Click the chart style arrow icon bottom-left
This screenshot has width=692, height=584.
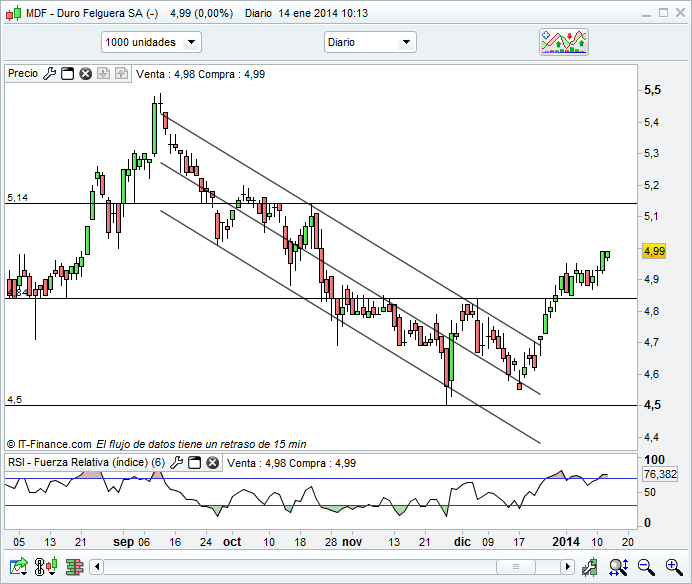(19, 566)
